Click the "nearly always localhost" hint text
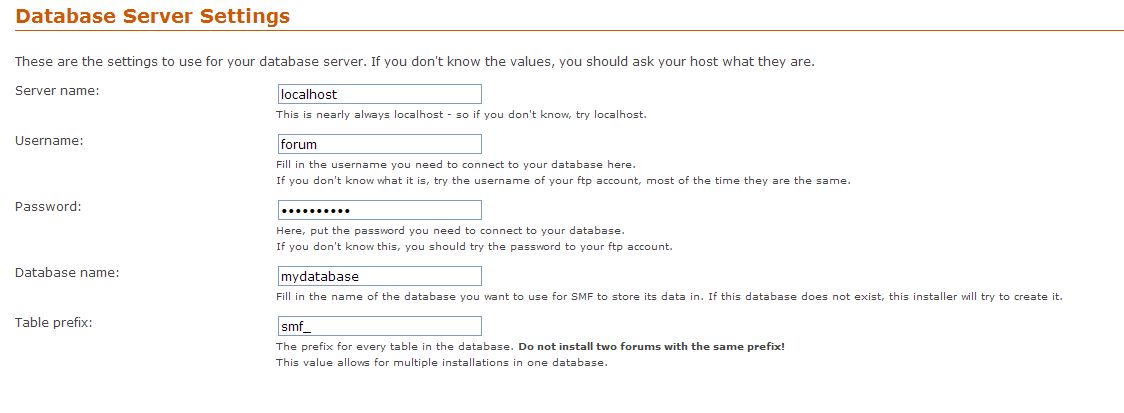This screenshot has height=413, width=1124. coord(462,115)
